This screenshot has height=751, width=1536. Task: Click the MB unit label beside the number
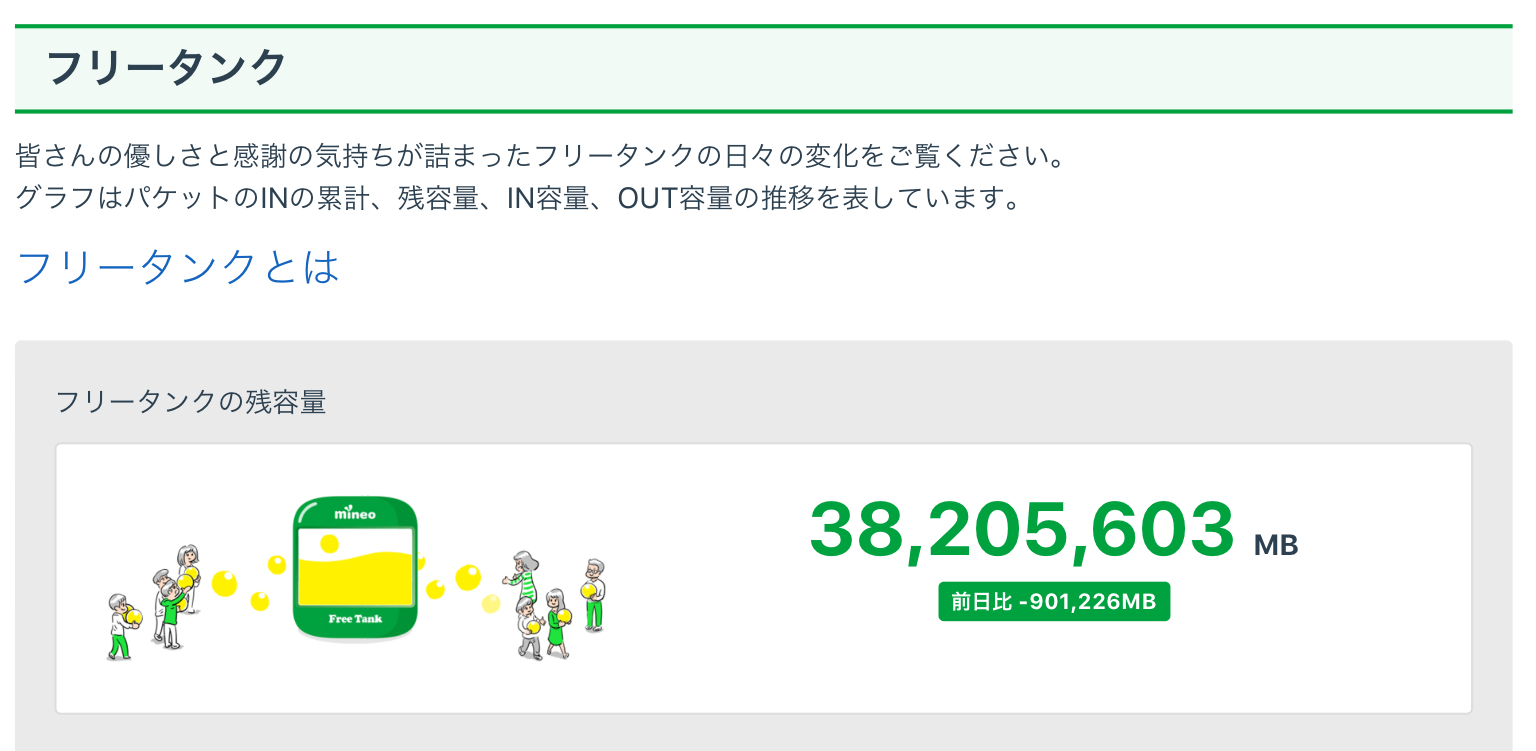click(1275, 546)
